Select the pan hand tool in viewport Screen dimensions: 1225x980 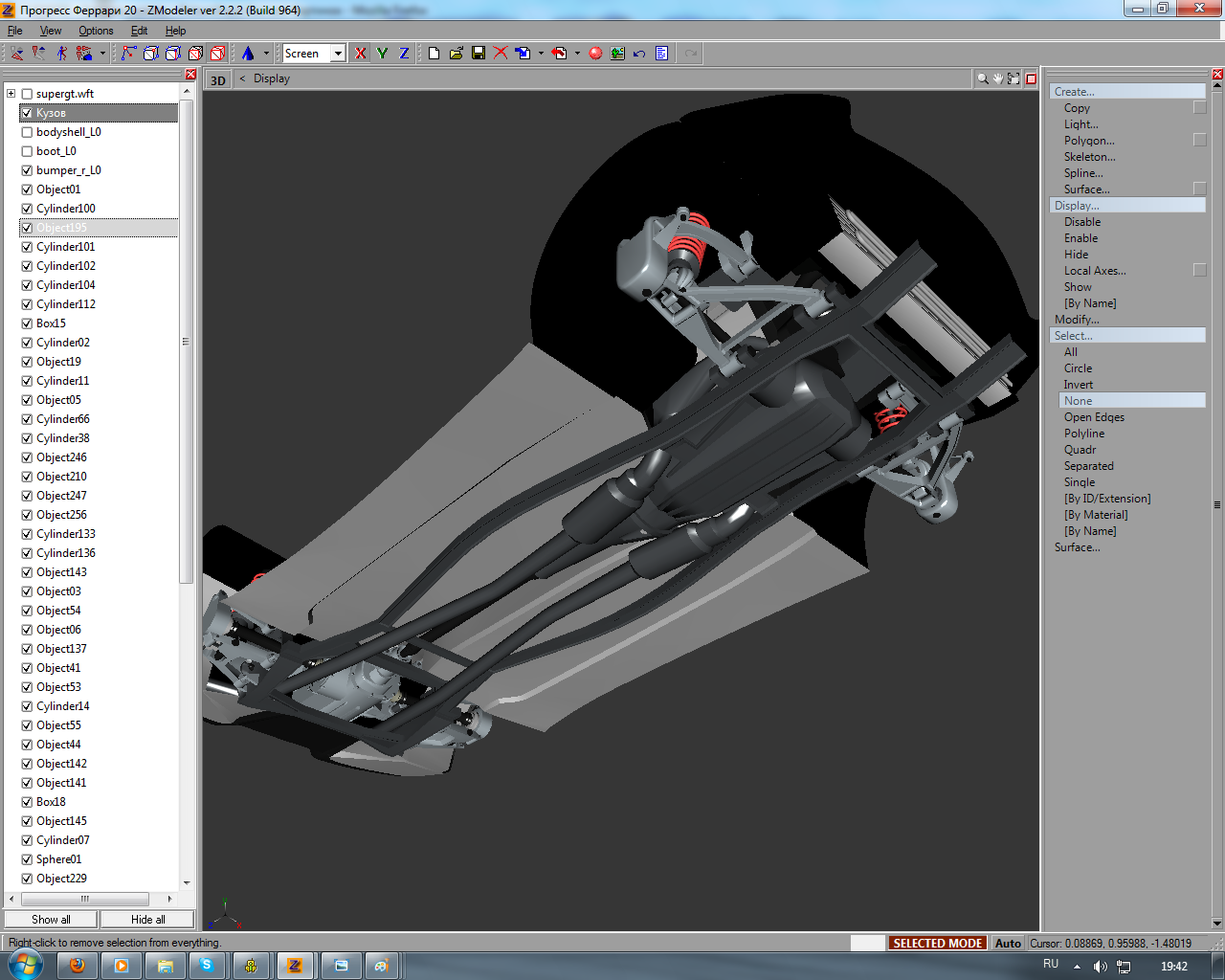[997, 79]
